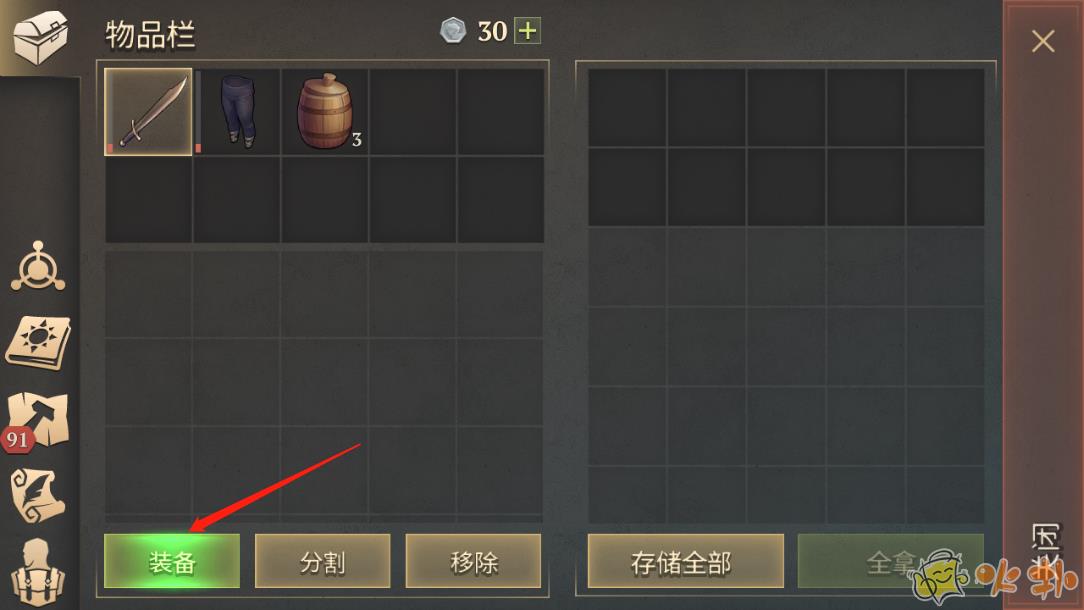Viewport: 1084px width, 610px height.
Task: Select the dark pants item
Action: [237, 111]
